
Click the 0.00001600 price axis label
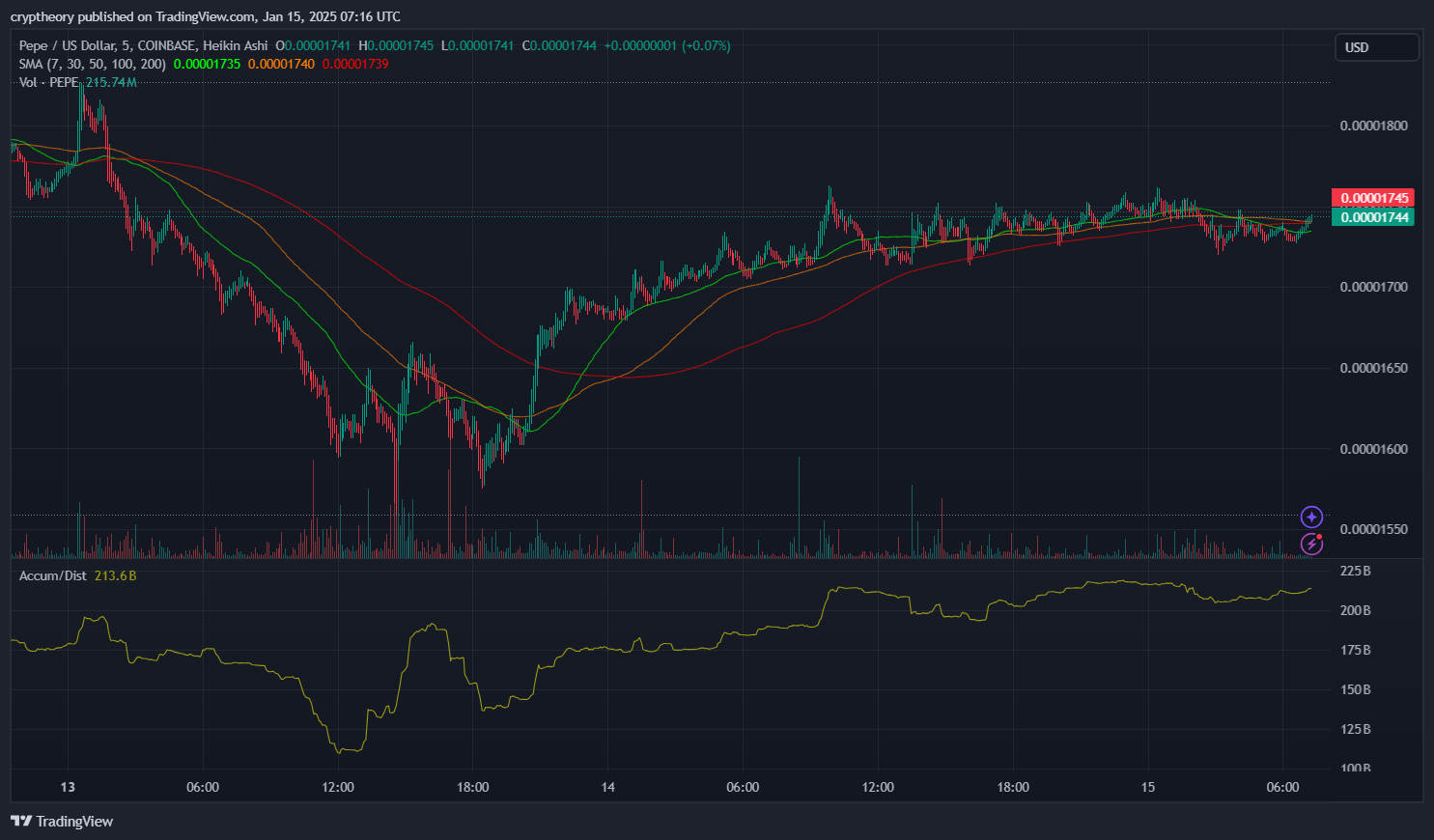point(1373,449)
